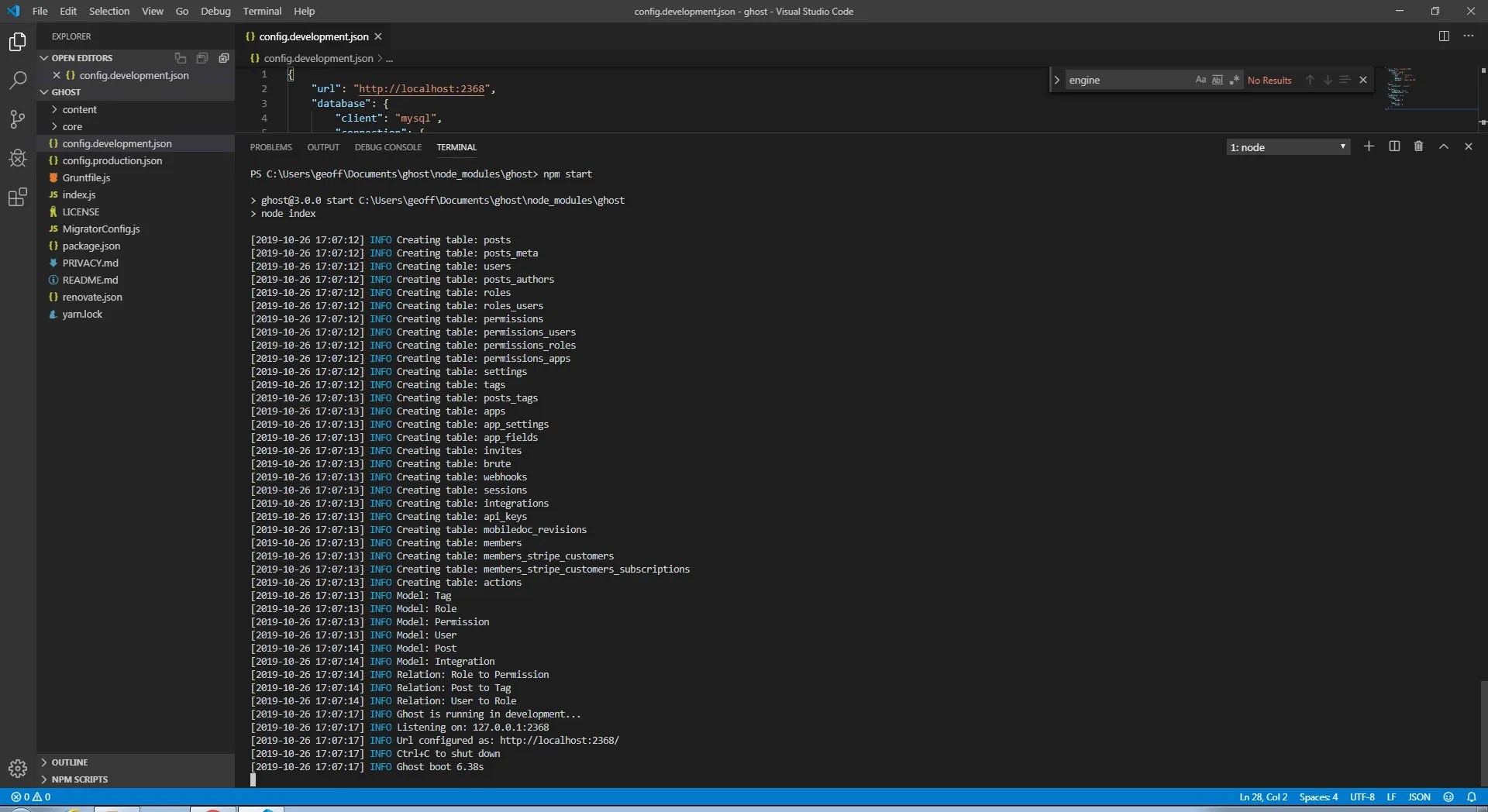The width and height of the screenshot is (1488, 812).
Task: Click the localhost:2368 URL link in editor
Action: 422,89
